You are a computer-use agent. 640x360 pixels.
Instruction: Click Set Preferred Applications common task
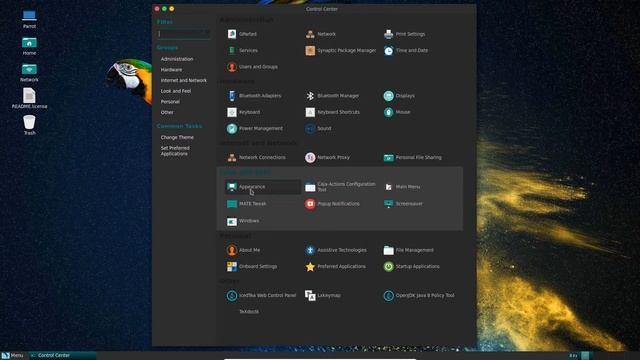click(175, 151)
